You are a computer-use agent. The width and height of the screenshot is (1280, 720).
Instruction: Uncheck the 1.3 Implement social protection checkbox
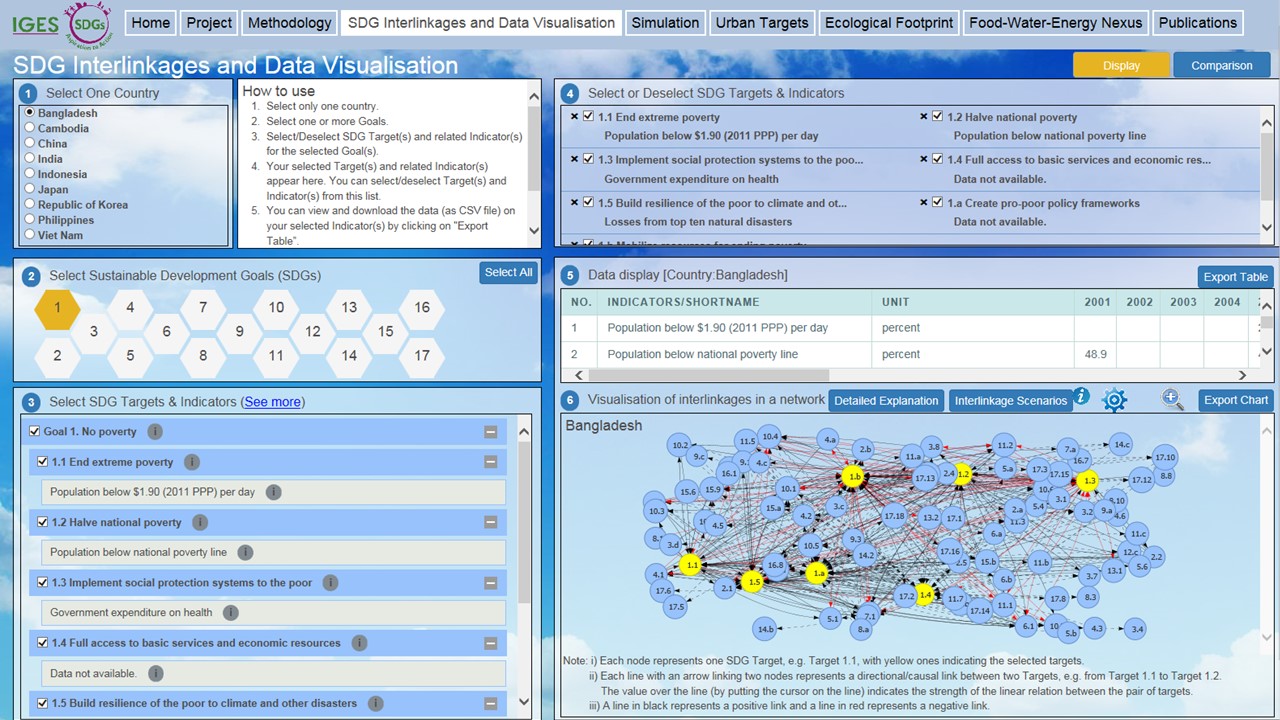[x=42, y=583]
